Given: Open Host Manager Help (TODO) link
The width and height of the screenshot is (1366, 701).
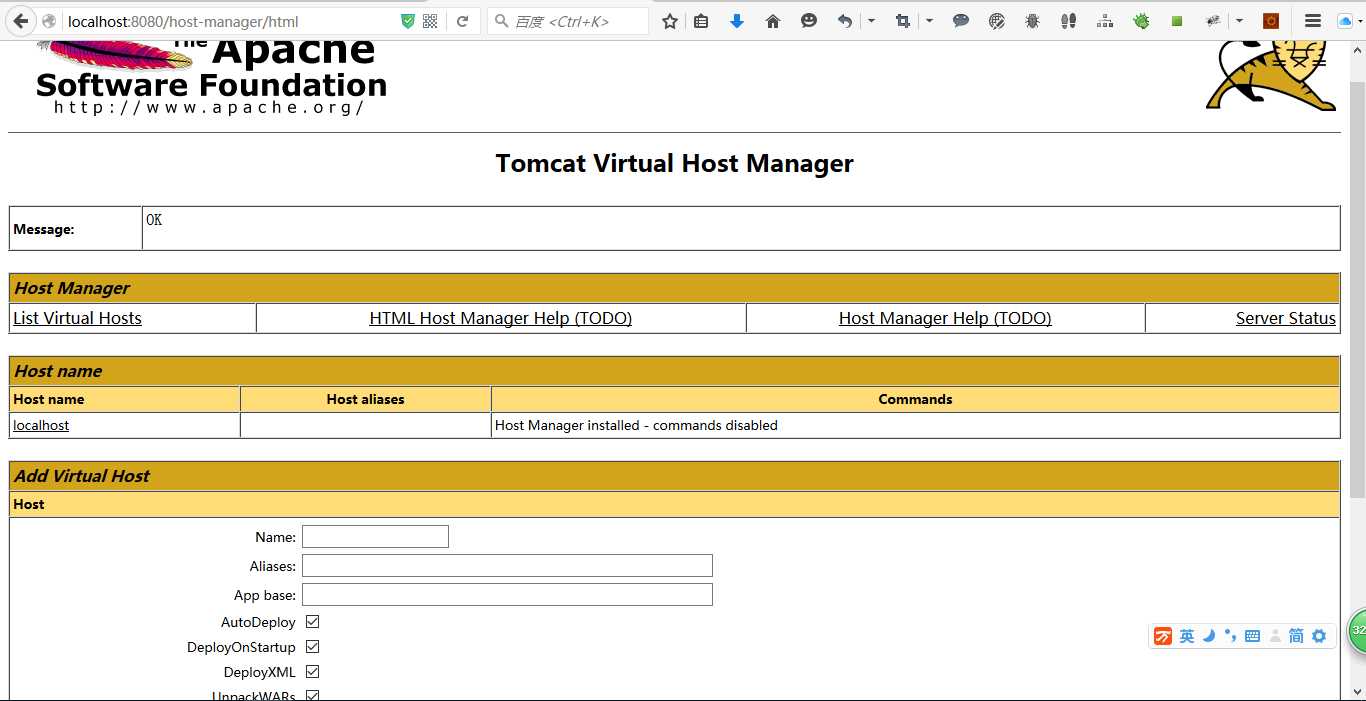Looking at the screenshot, I should tap(945, 318).
